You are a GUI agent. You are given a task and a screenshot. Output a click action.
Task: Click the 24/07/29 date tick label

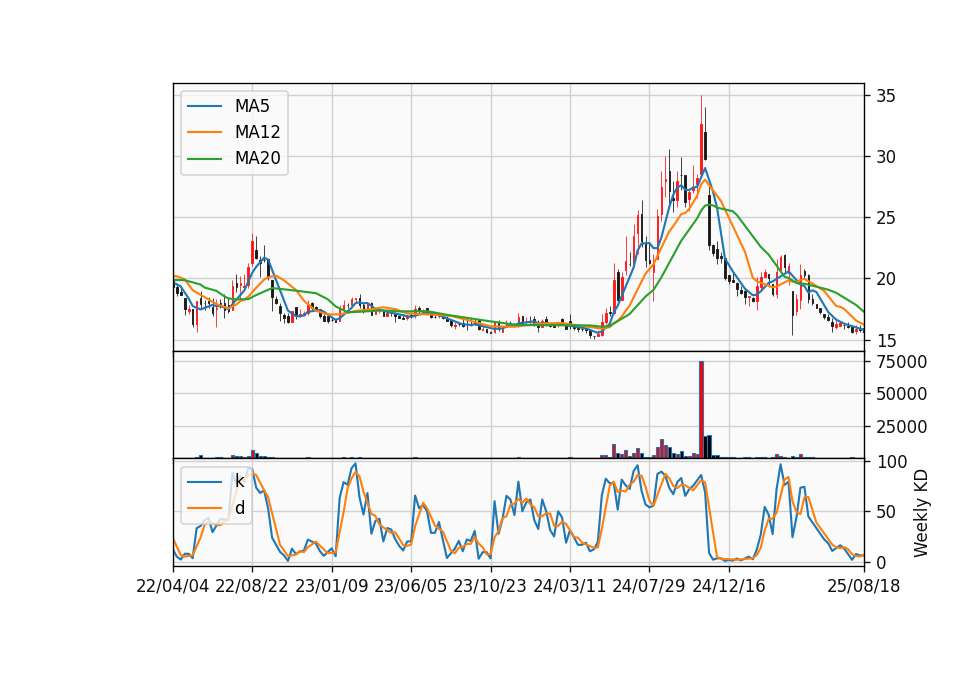point(649,586)
